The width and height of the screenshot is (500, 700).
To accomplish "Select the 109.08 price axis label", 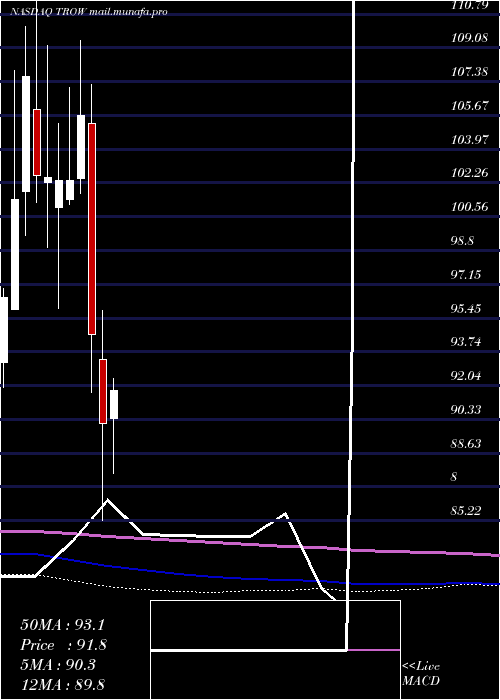I will (x=469, y=38).
